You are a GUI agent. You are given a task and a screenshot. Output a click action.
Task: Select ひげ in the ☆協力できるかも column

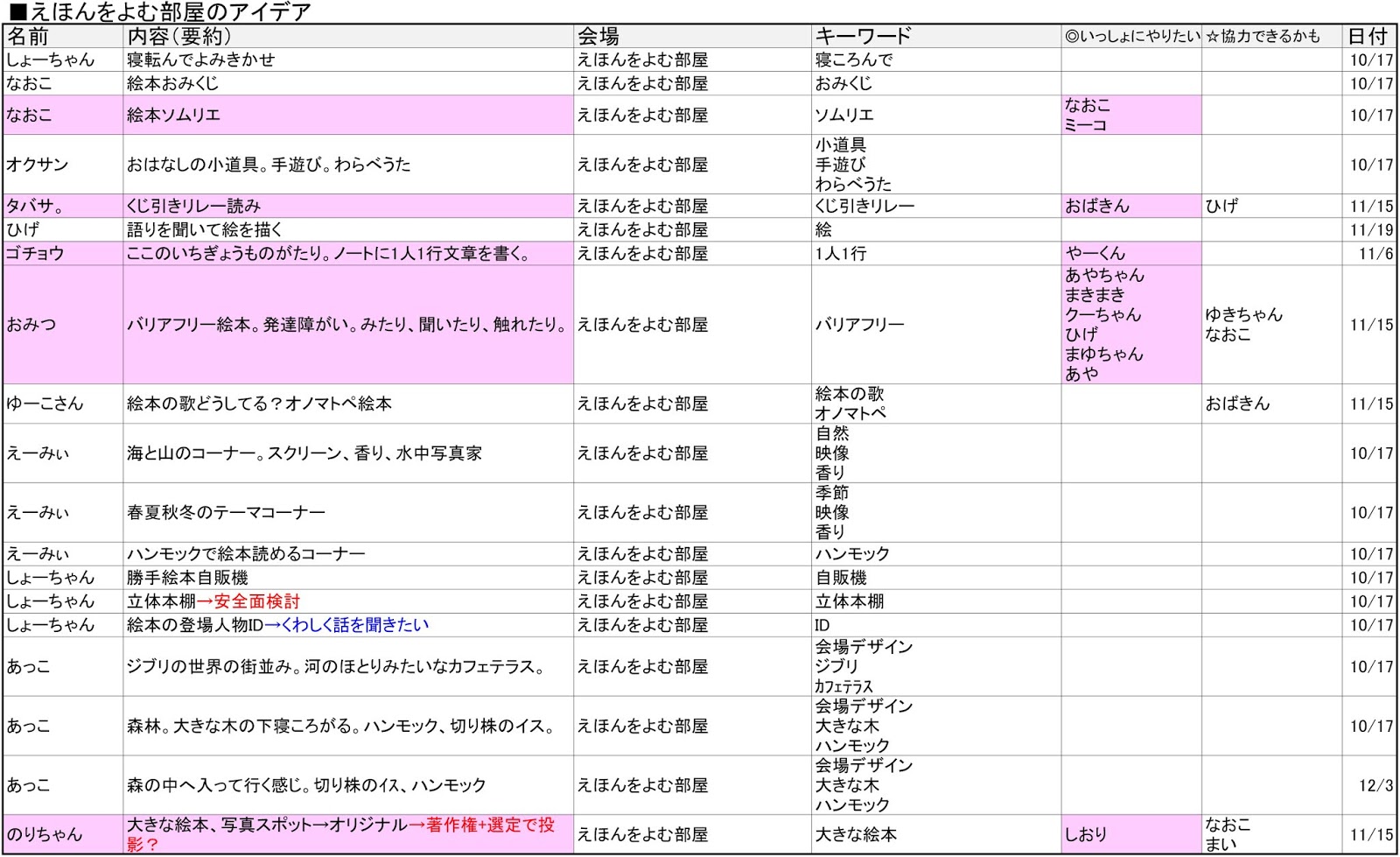pyautogui.click(x=1271, y=206)
